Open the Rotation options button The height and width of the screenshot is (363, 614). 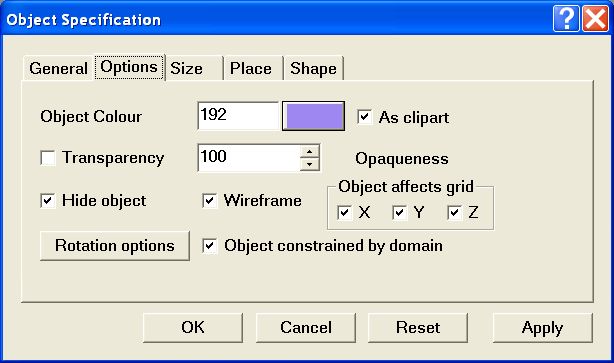[x=115, y=246]
